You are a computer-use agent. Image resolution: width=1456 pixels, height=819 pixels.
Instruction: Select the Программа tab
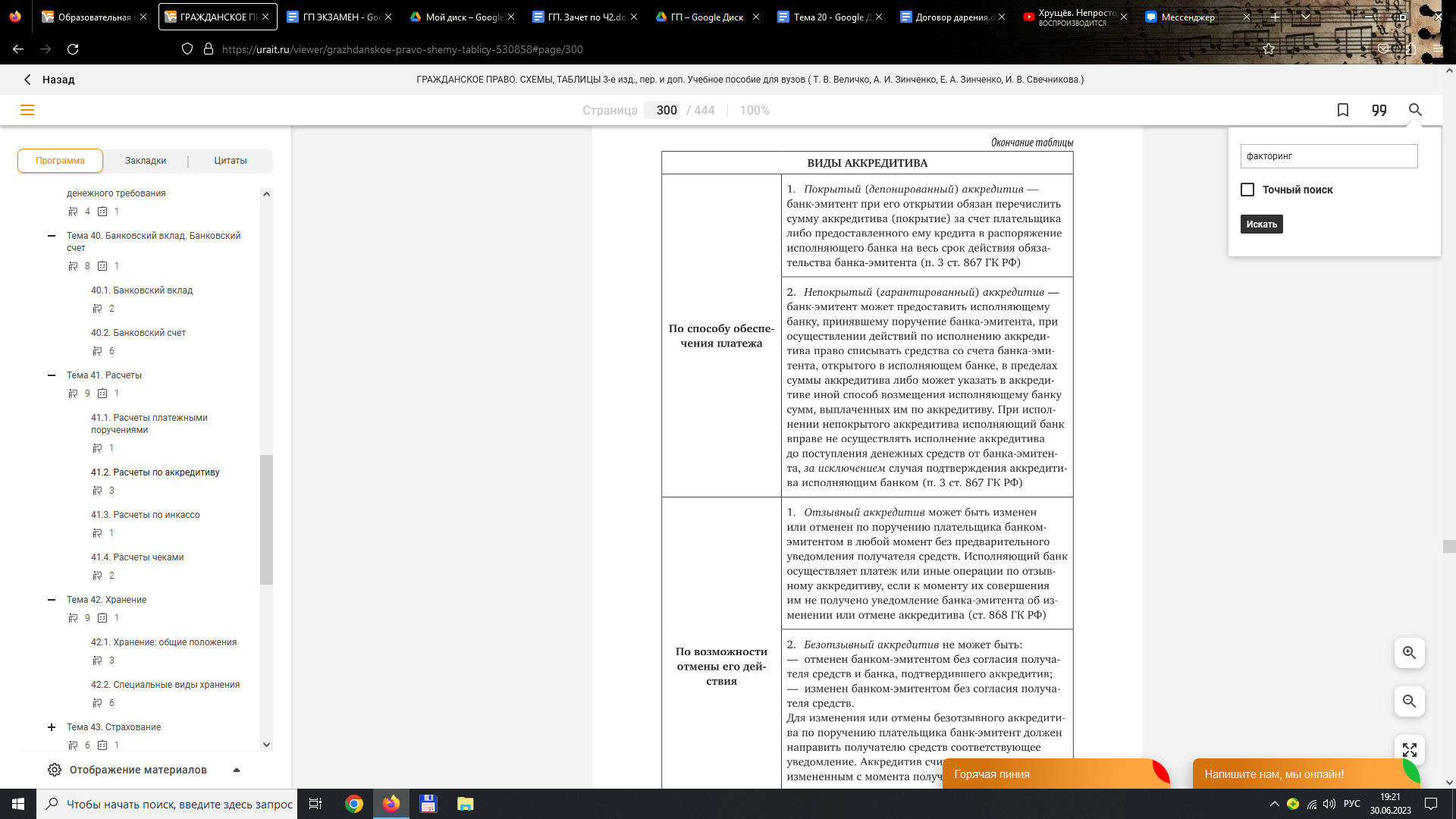tap(60, 161)
